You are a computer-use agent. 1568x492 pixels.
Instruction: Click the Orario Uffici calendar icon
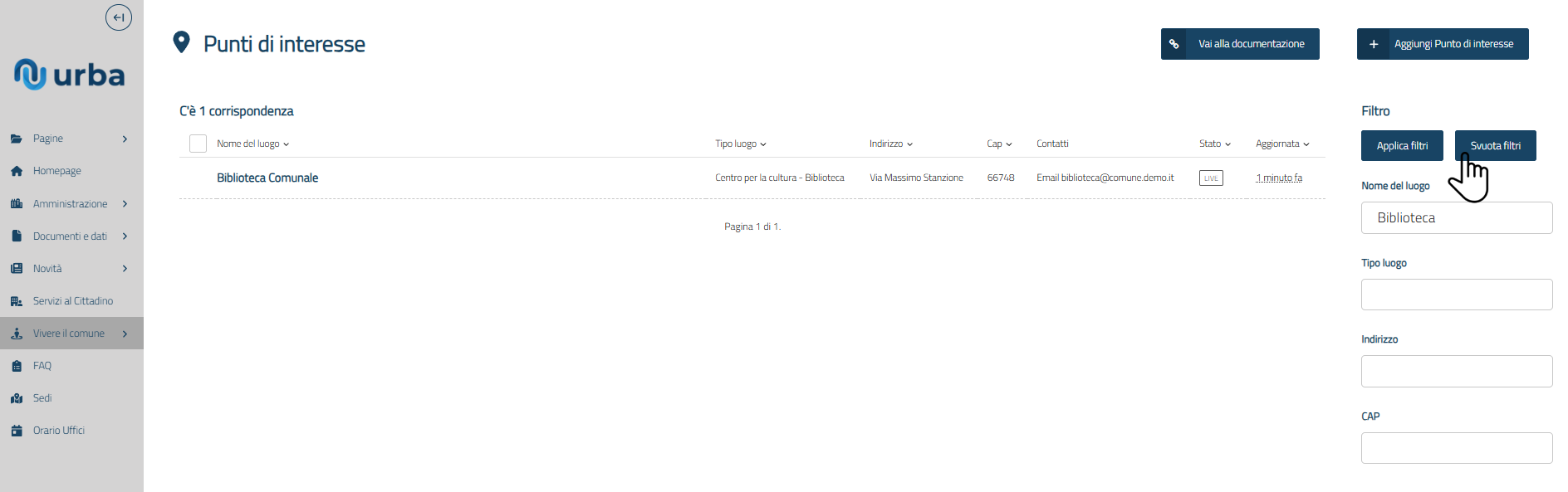(17, 431)
